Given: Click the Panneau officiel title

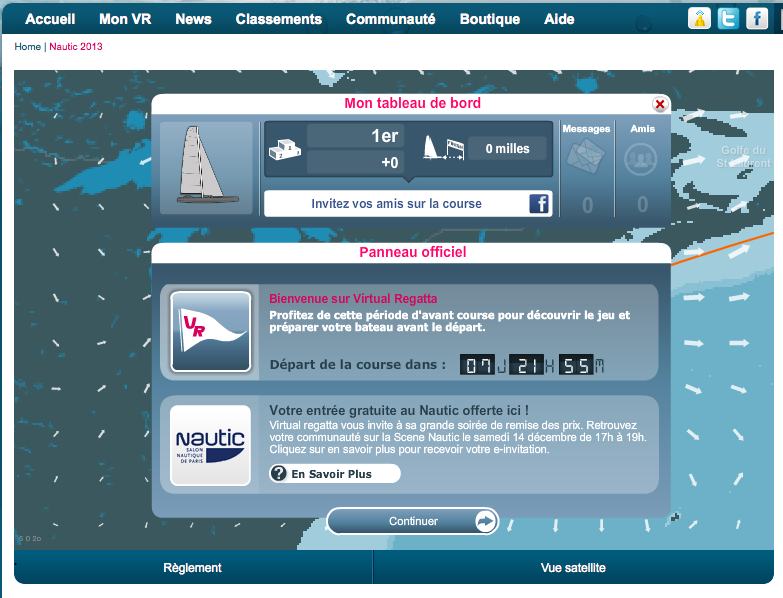Looking at the screenshot, I should 412,252.
